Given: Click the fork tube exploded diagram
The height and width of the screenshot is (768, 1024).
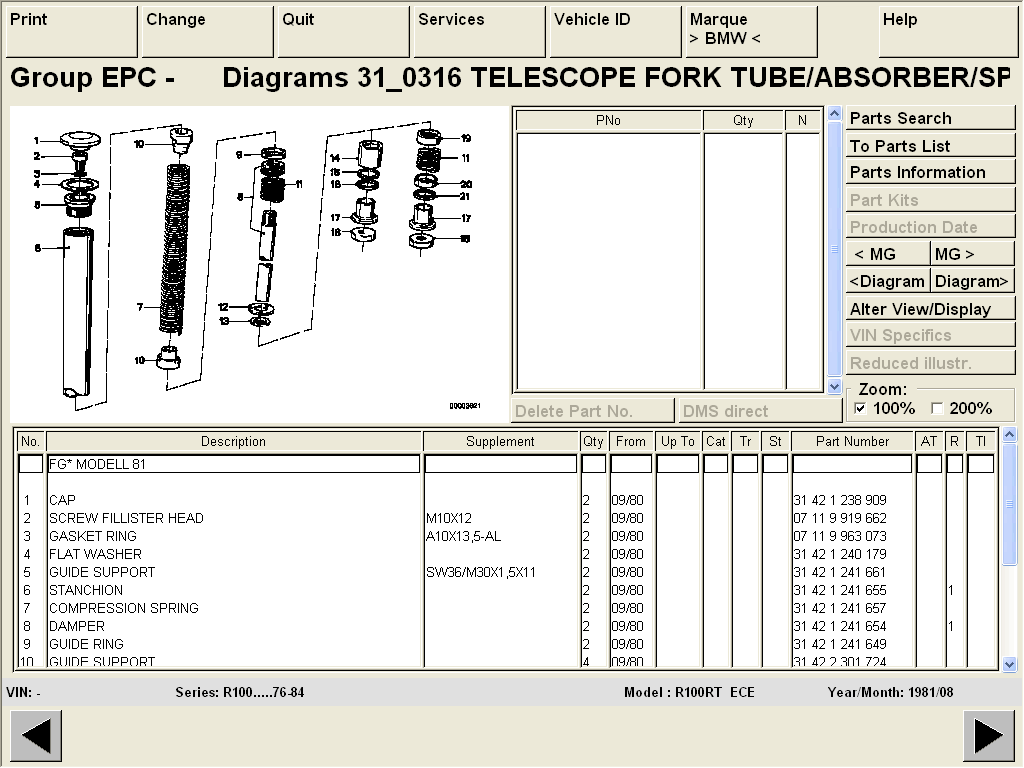Looking at the screenshot, I should tap(258, 264).
